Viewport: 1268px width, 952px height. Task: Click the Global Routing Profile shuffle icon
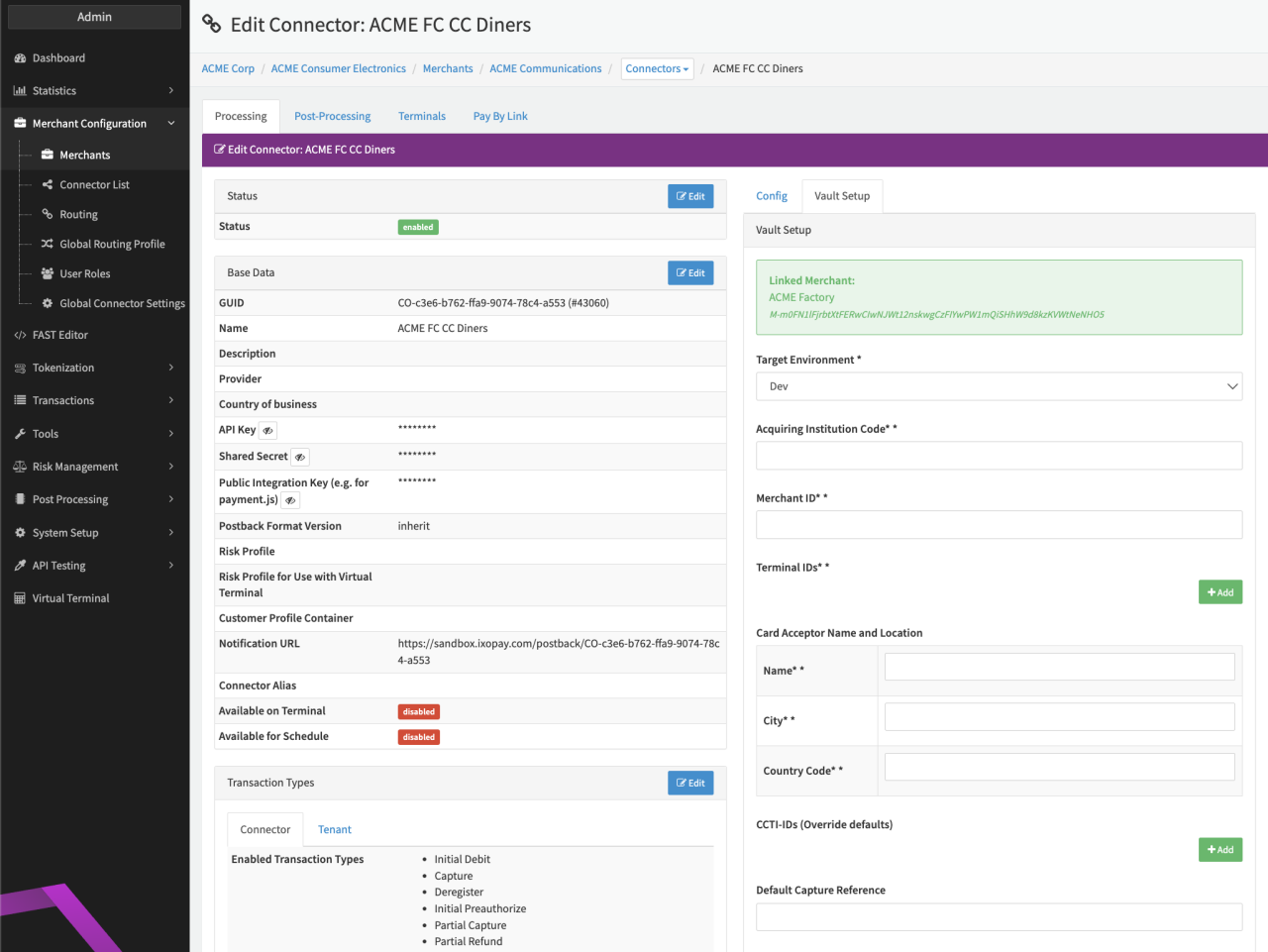click(x=48, y=245)
